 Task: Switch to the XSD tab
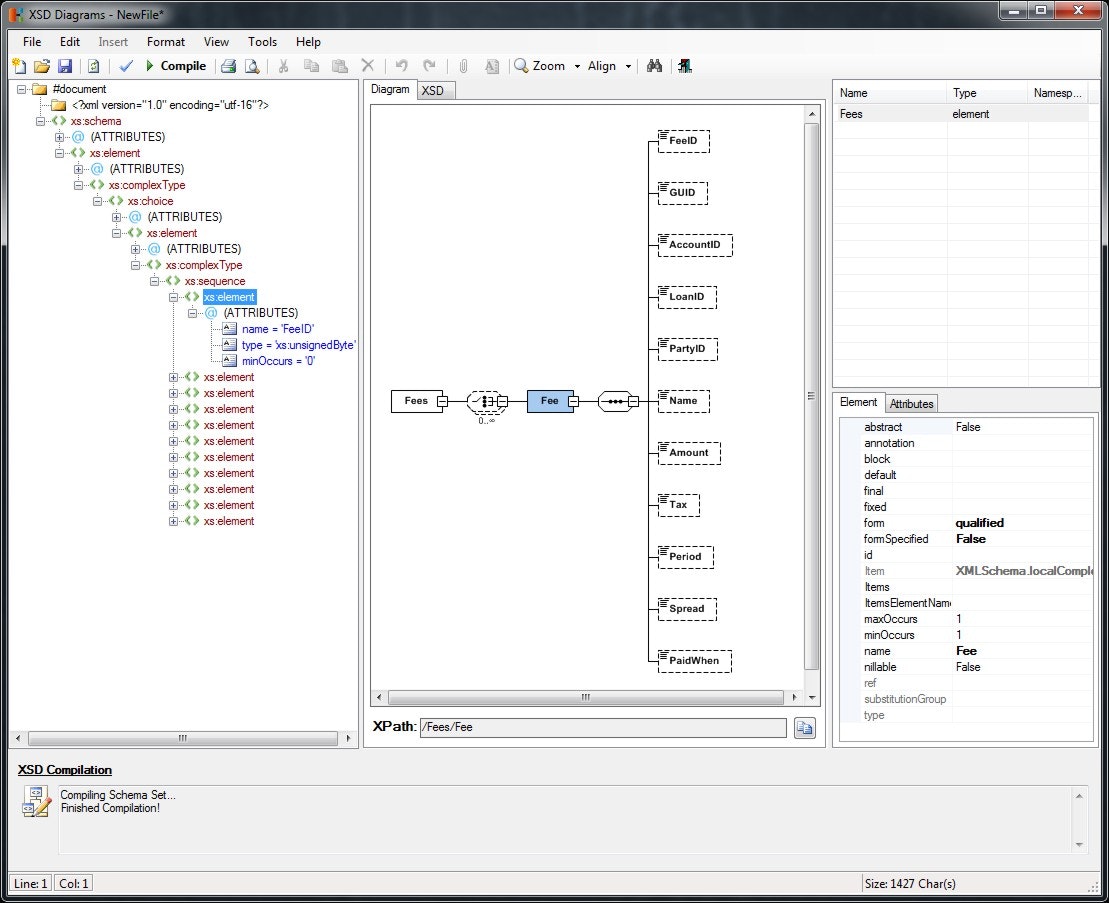pos(434,90)
